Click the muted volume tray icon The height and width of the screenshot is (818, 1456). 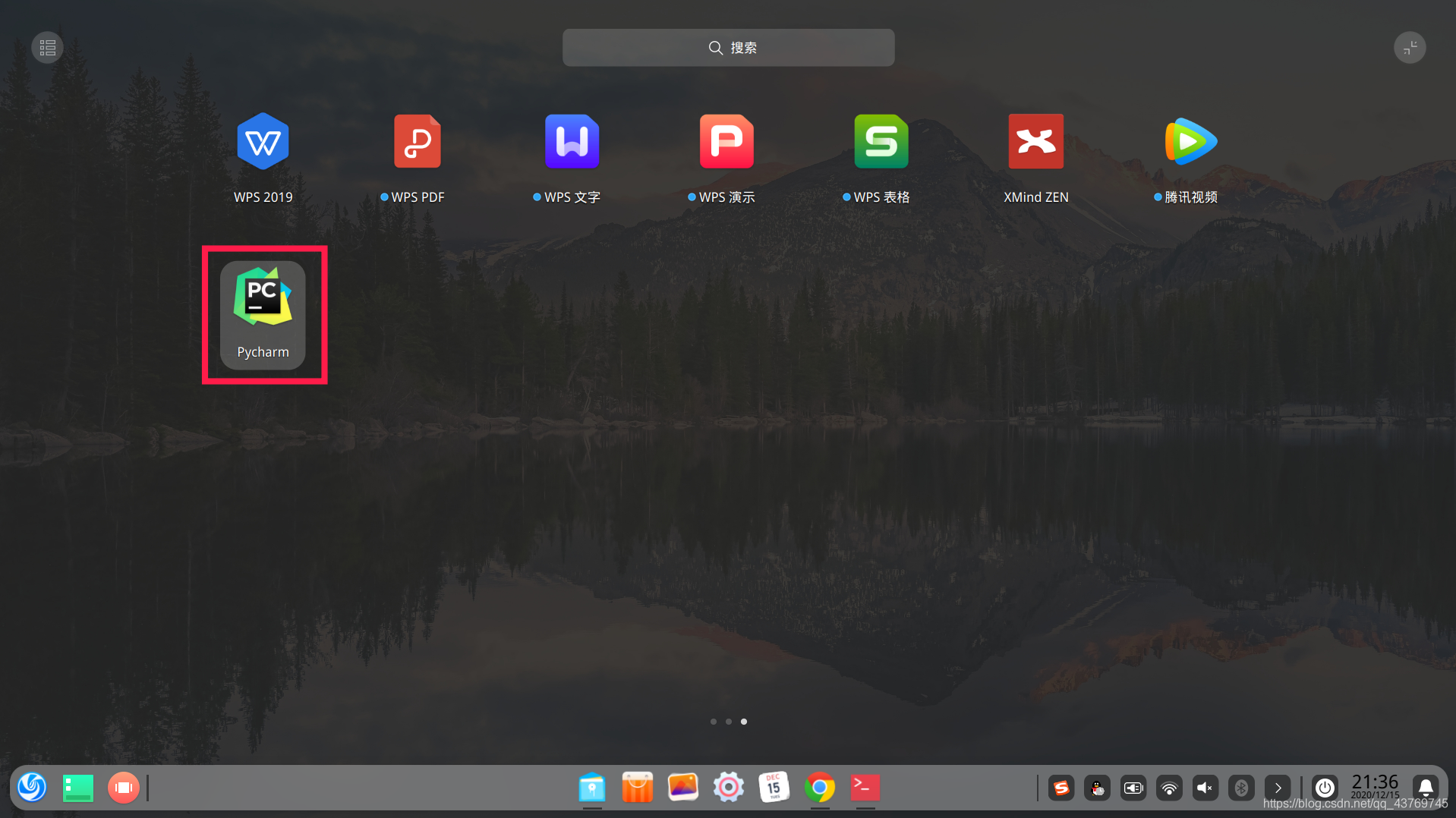[x=1205, y=788]
